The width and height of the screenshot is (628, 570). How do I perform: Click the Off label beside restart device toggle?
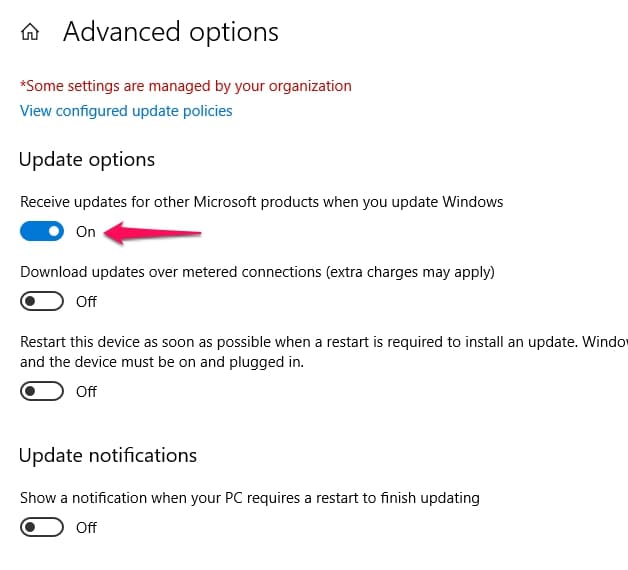86,392
